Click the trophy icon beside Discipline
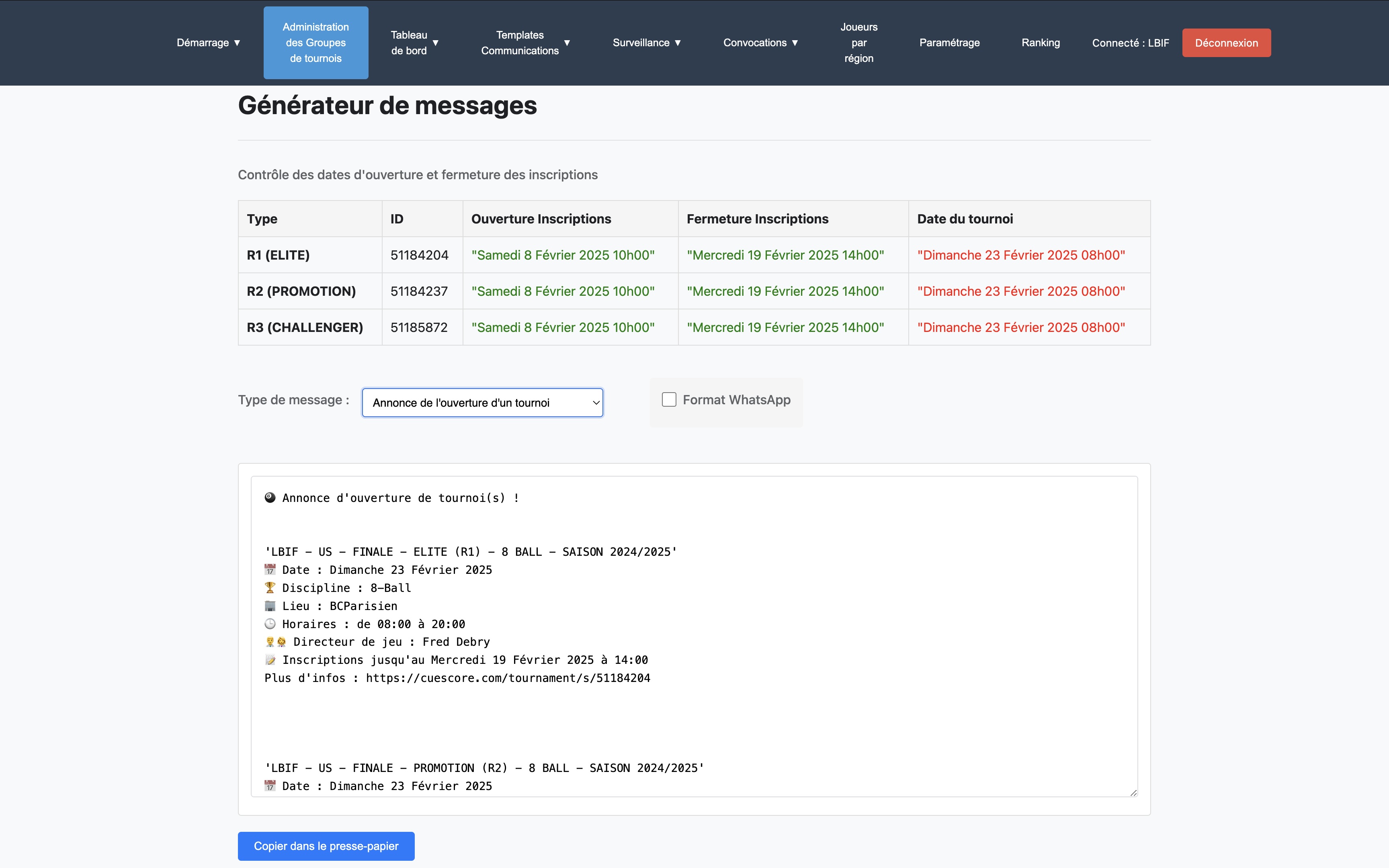The width and height of the screenshot is (1389, 868). [x=270, y=587]
